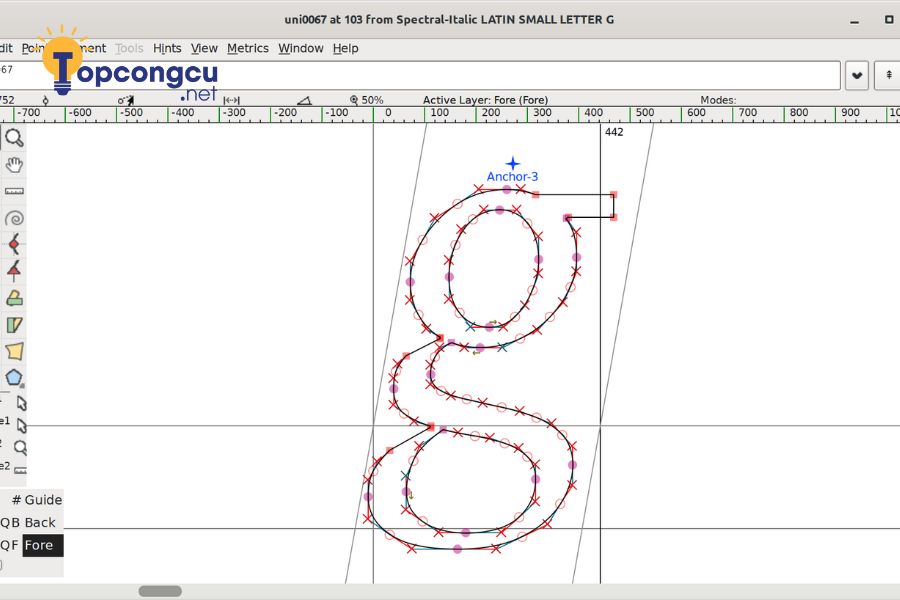Image resolution: width=900 pixels, height=600 pixels.
Task: Open the glyph word-list dropdown arrow
Action: tap(856, 75)
